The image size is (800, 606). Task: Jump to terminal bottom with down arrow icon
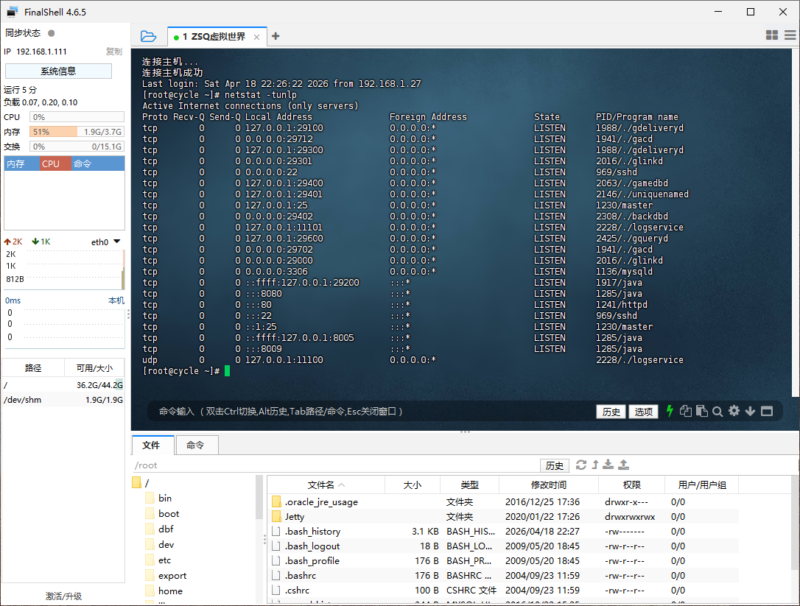pos(750,411)
